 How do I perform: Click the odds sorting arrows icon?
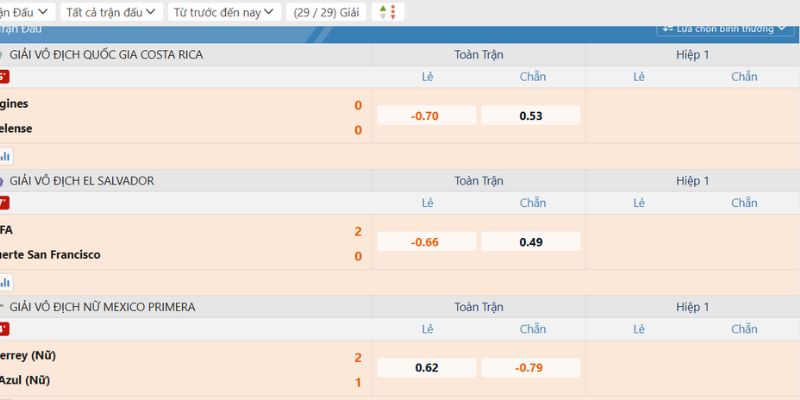click(x=387, y=12)
